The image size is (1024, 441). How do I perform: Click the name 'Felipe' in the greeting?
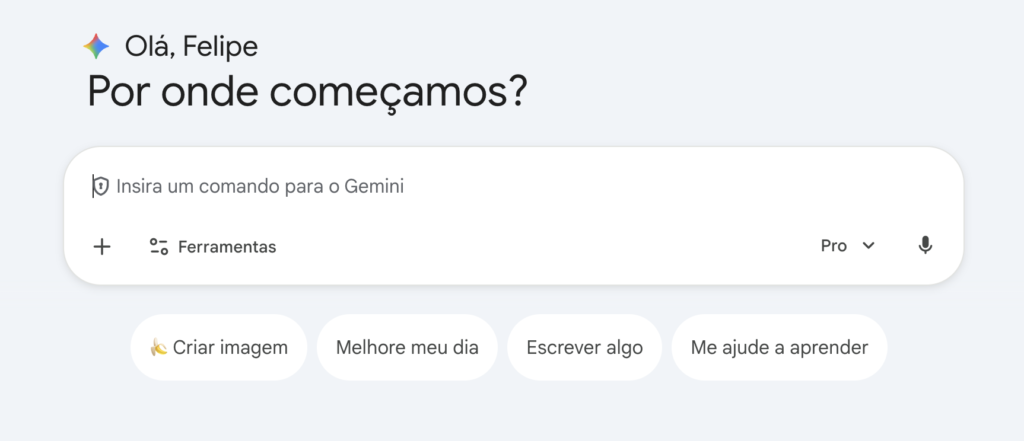click(221, 46)
